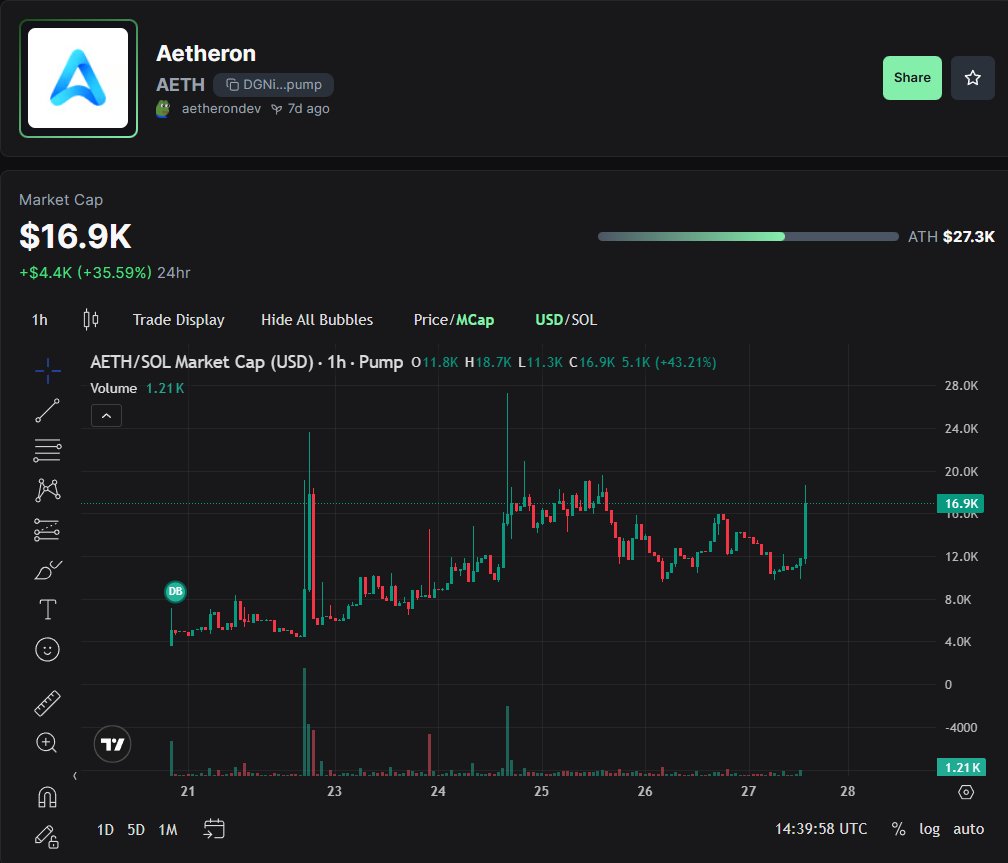Switch the chart to Price mode
Viewport: 1008px width, 863px height.
431,320
